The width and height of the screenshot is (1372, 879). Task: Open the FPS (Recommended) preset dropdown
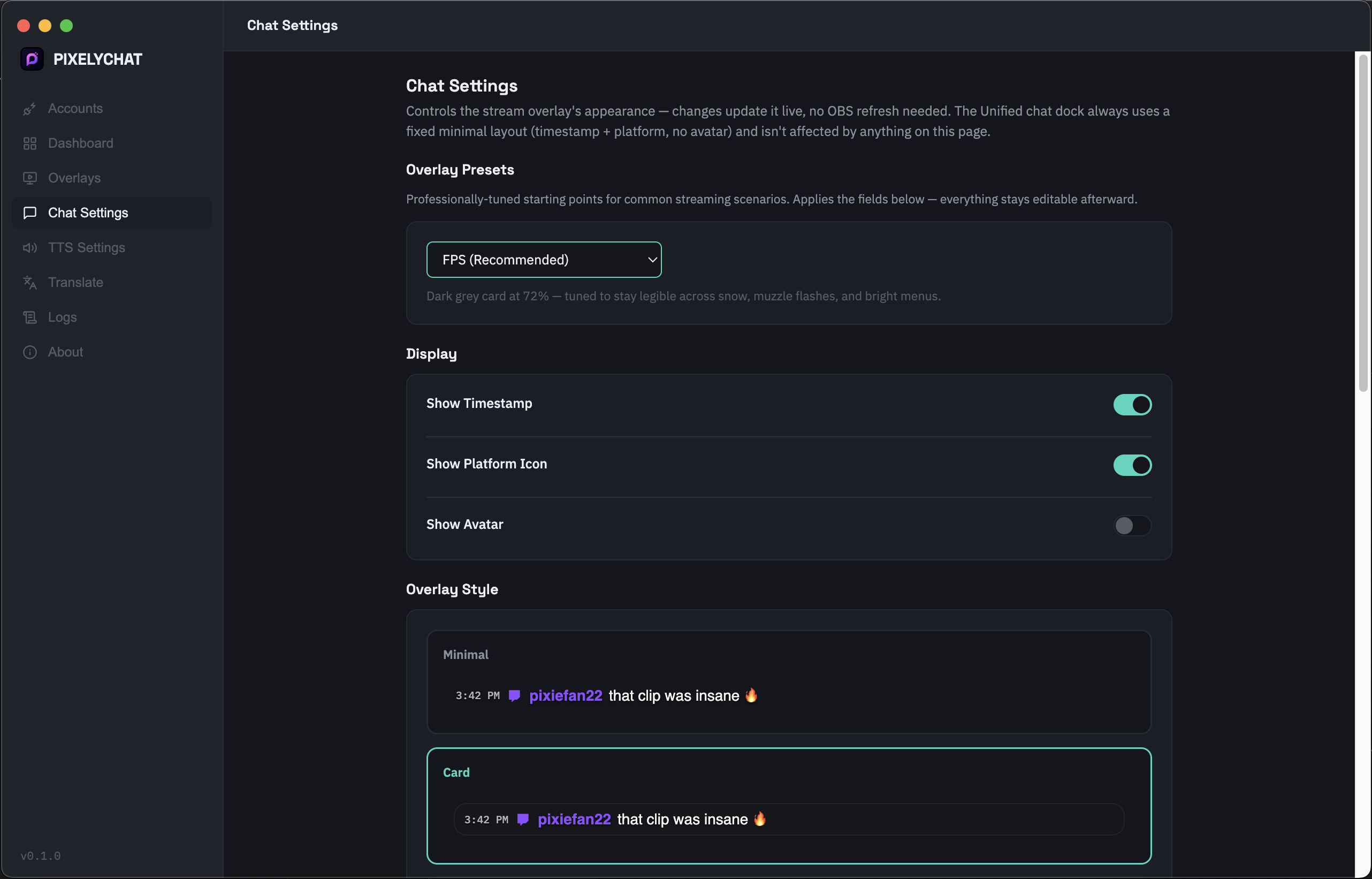coord(544,260)
